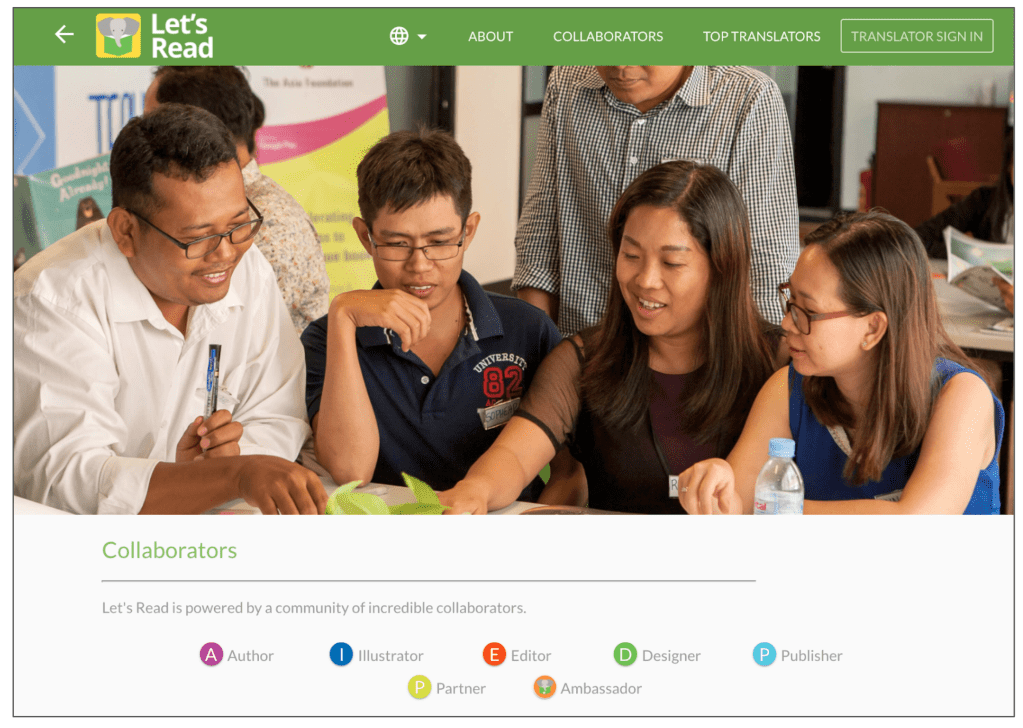The height and width of the screenshot is (728, 1023).
Task: Click the Let's Read title text
Action: [x=182, y=36]
